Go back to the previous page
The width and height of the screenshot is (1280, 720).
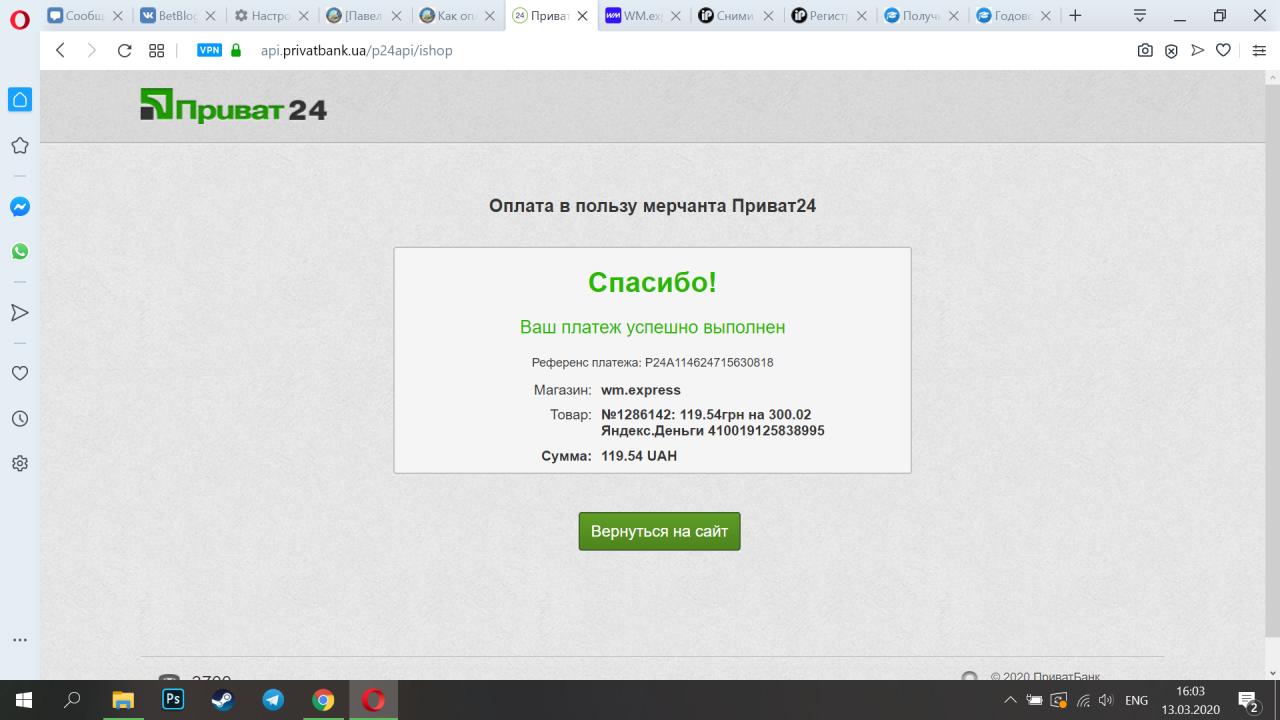(x=61, y=50)
